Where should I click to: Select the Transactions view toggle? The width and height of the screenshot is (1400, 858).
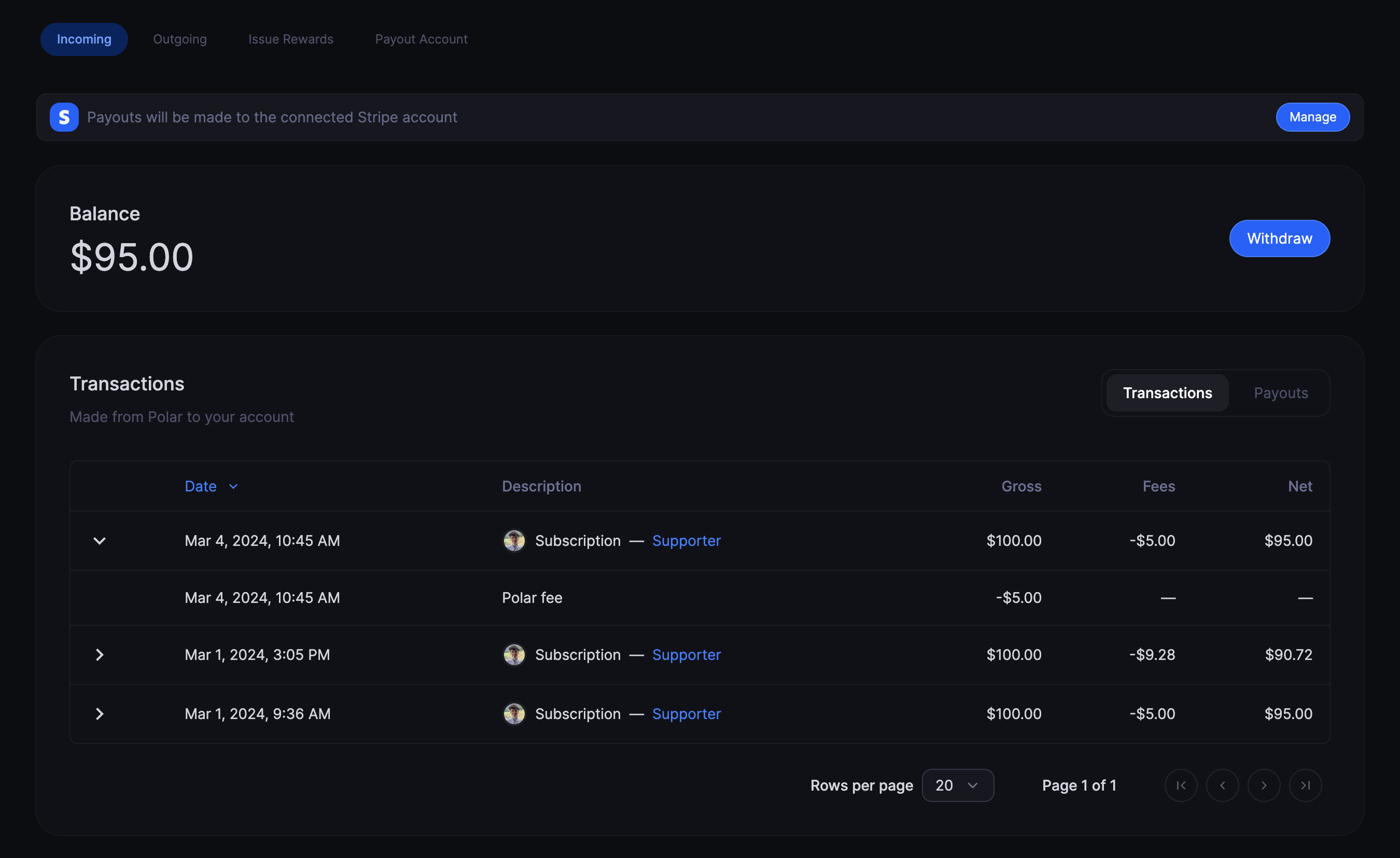[x=1167, y=392]
